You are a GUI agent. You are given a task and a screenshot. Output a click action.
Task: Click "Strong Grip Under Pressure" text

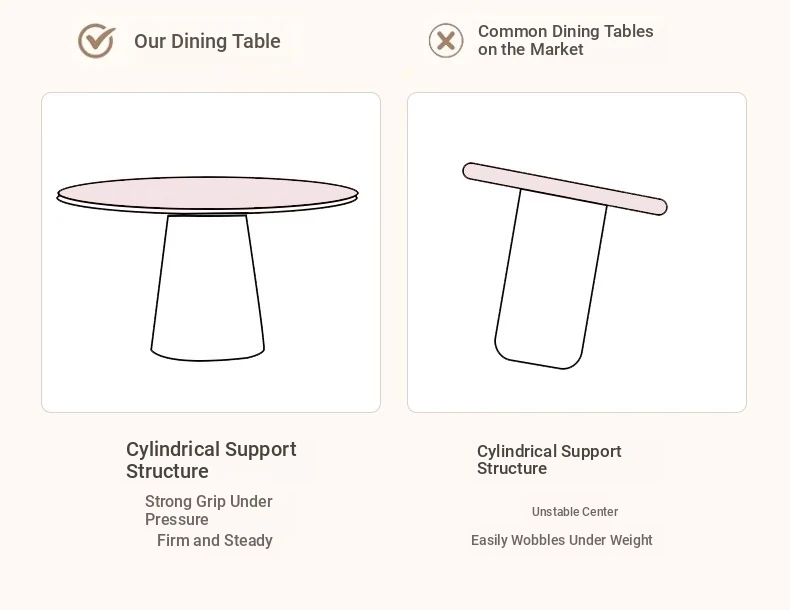pyautogui.click(x=209, y=510)
